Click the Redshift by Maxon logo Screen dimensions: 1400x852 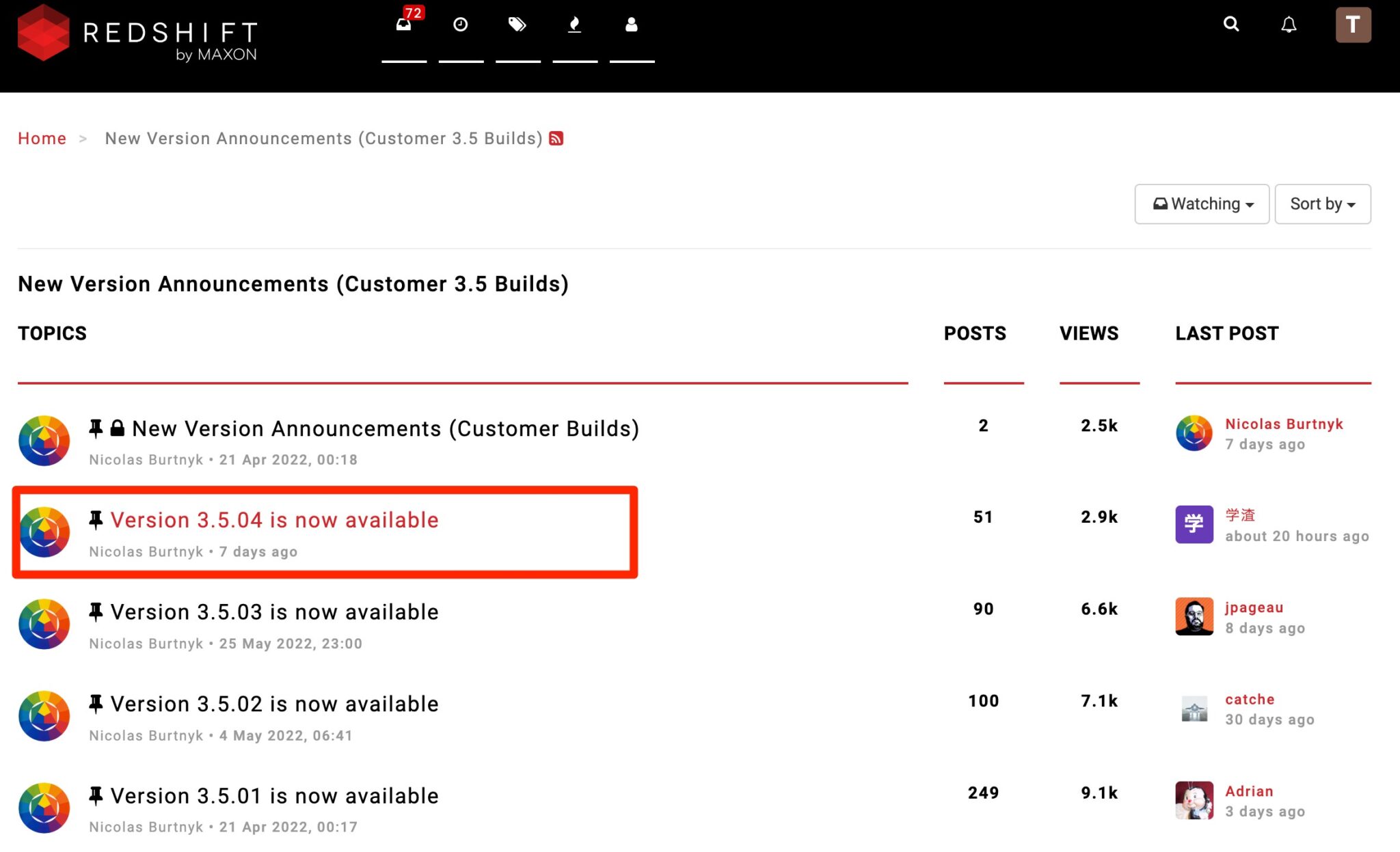pos(137,34)
